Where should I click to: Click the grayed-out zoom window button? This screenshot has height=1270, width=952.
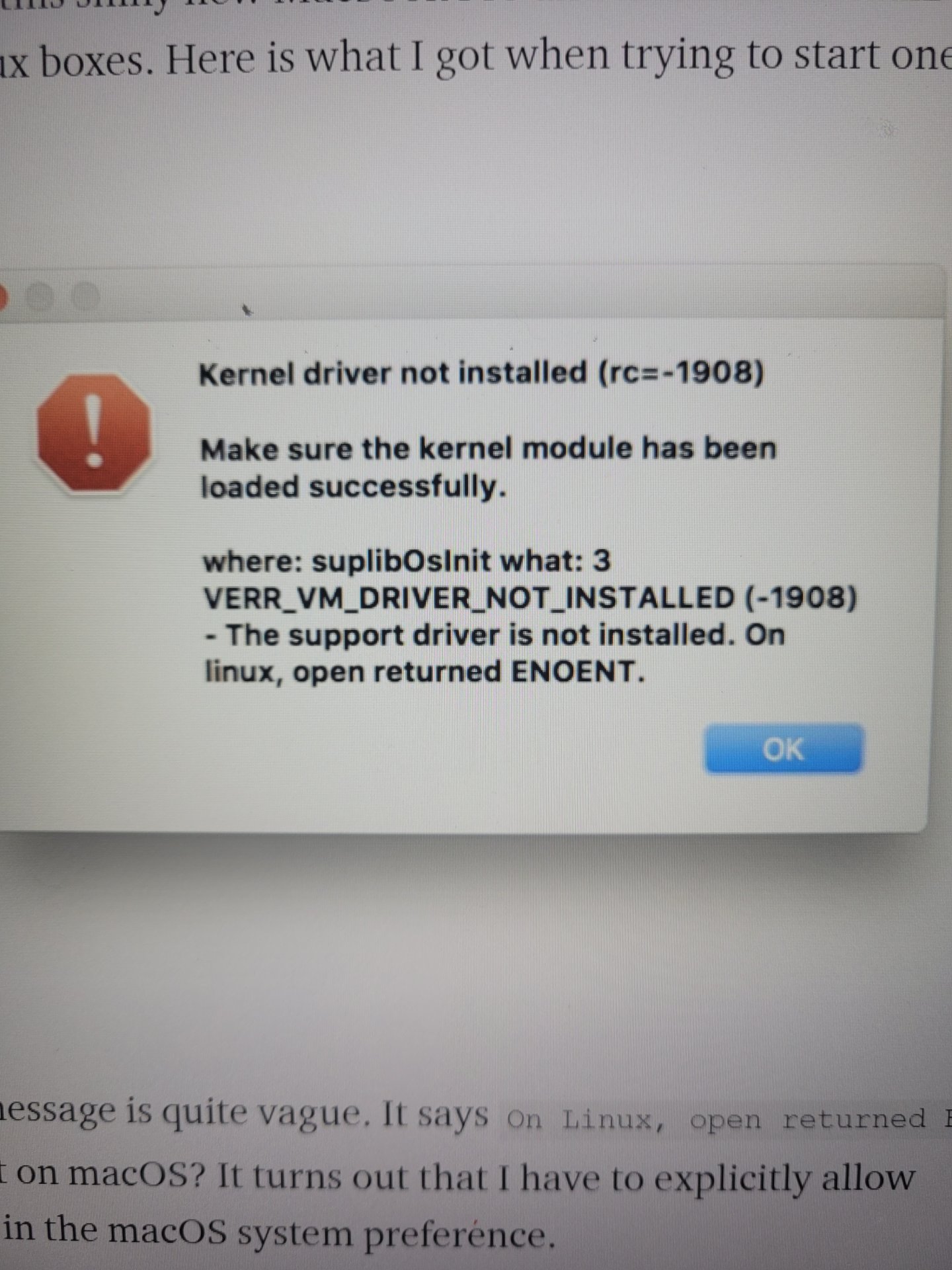[x=85, y=298]
